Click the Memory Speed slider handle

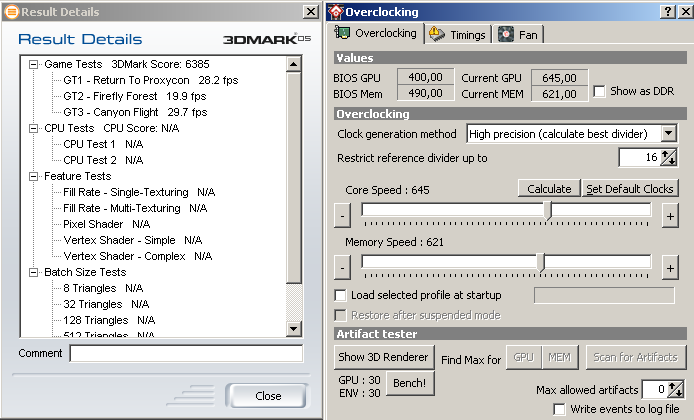(541, 262)
